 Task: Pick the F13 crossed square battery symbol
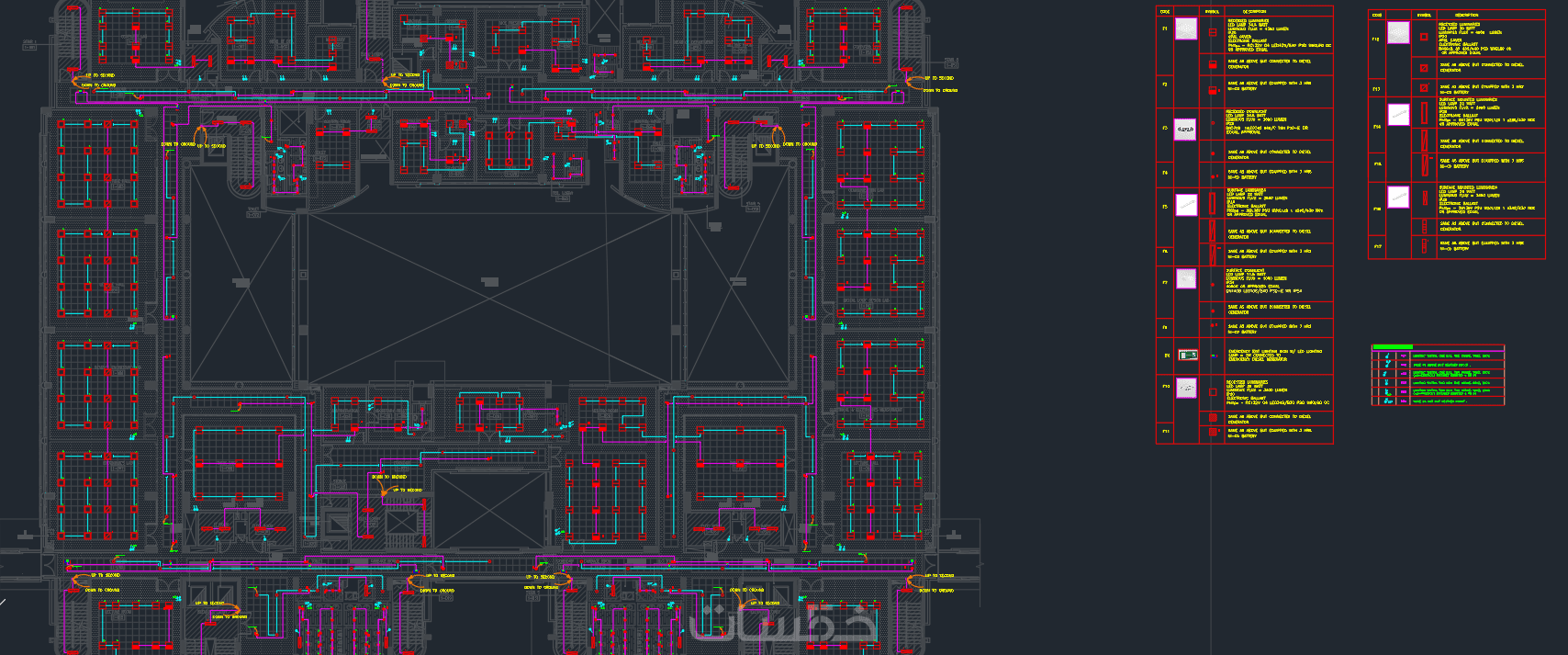pyautogui.click(x=1425, y=87)
